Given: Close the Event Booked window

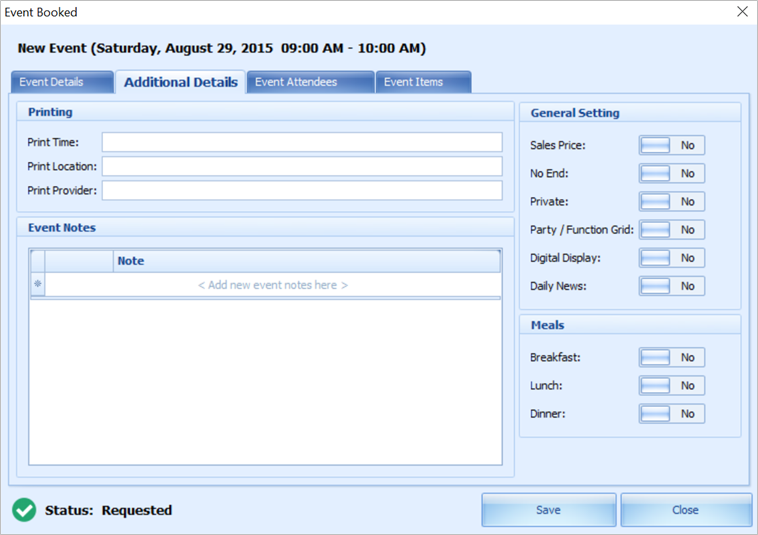Looking at the screenshot, I should point(743,12).
